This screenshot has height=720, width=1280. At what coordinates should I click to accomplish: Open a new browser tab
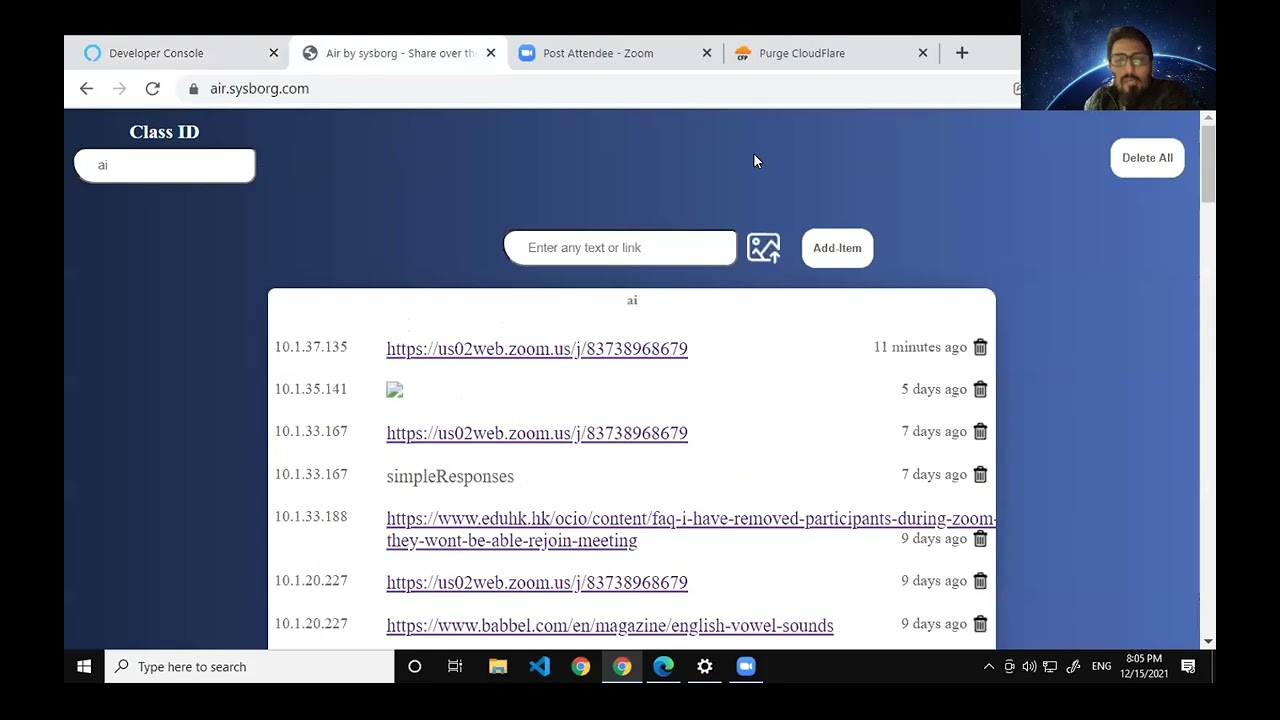(x=962, y=53)
